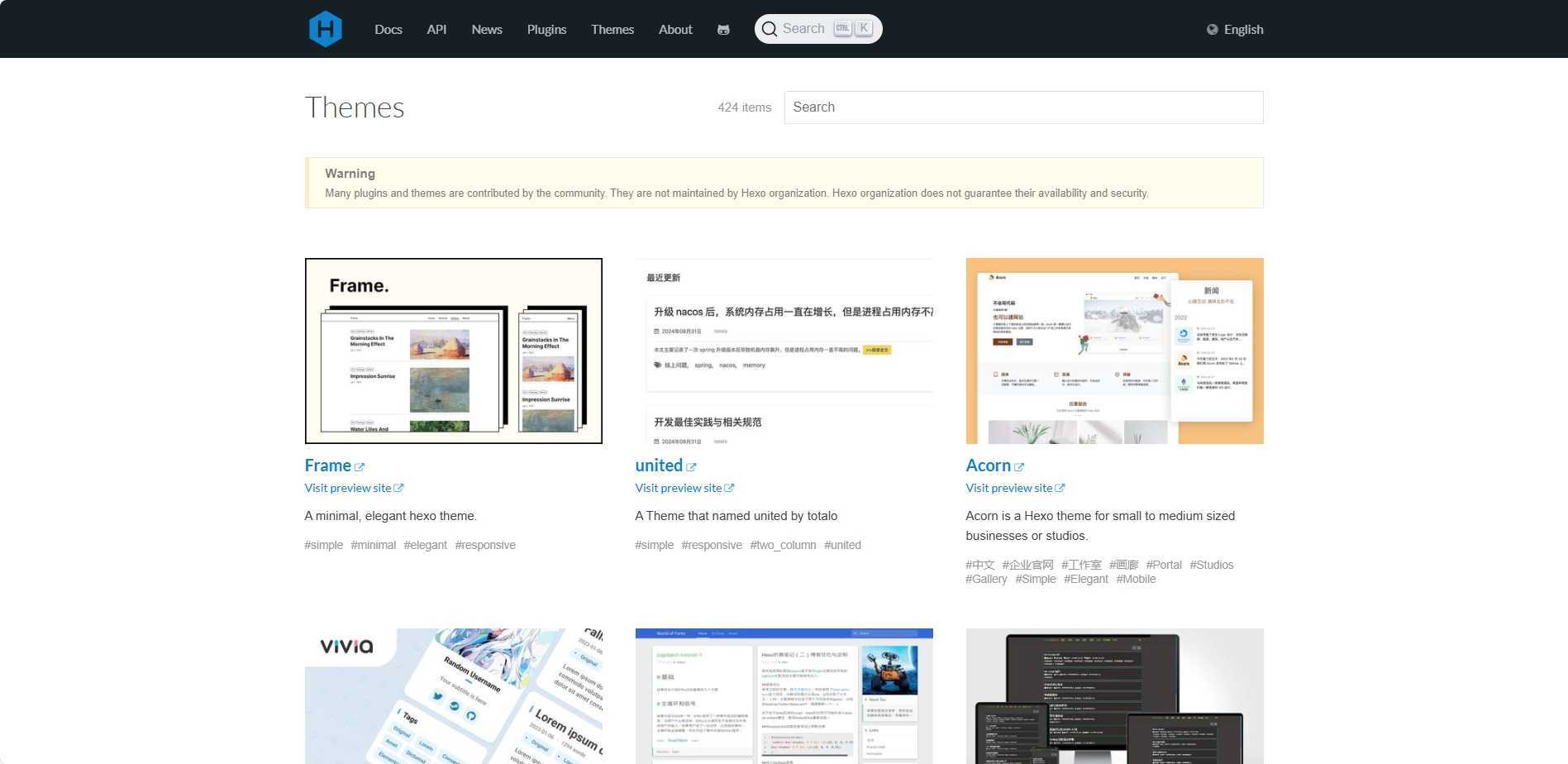Viewport: 1568px width, 764px height.
Task: Click external icon after Frame's preview site link
Action: pyautogui.click(x=398, y=488)
